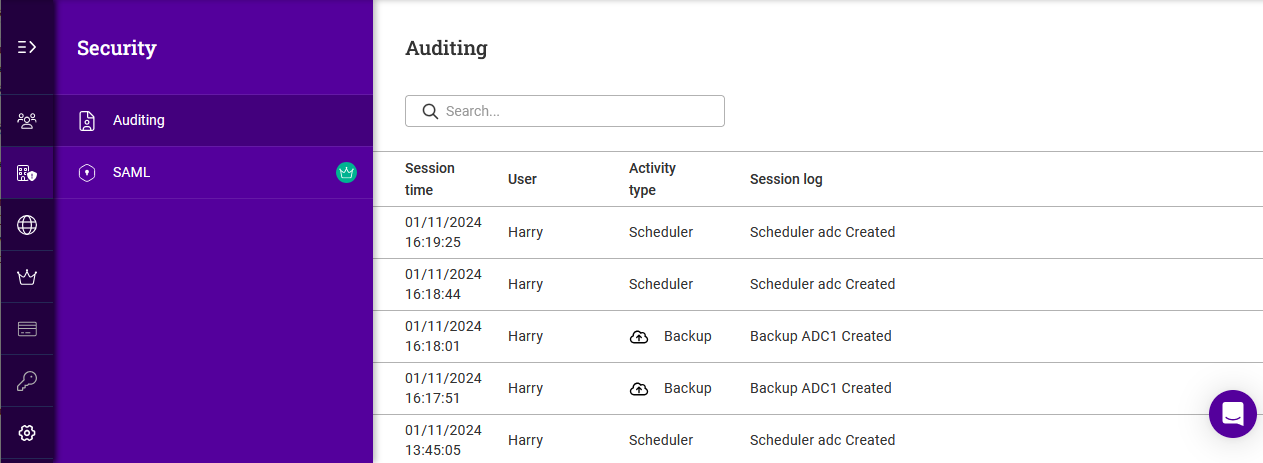The image size is (1263, 463).
Task: Click user Harry in the 16:18:01 row
Action: coord(525,336)
